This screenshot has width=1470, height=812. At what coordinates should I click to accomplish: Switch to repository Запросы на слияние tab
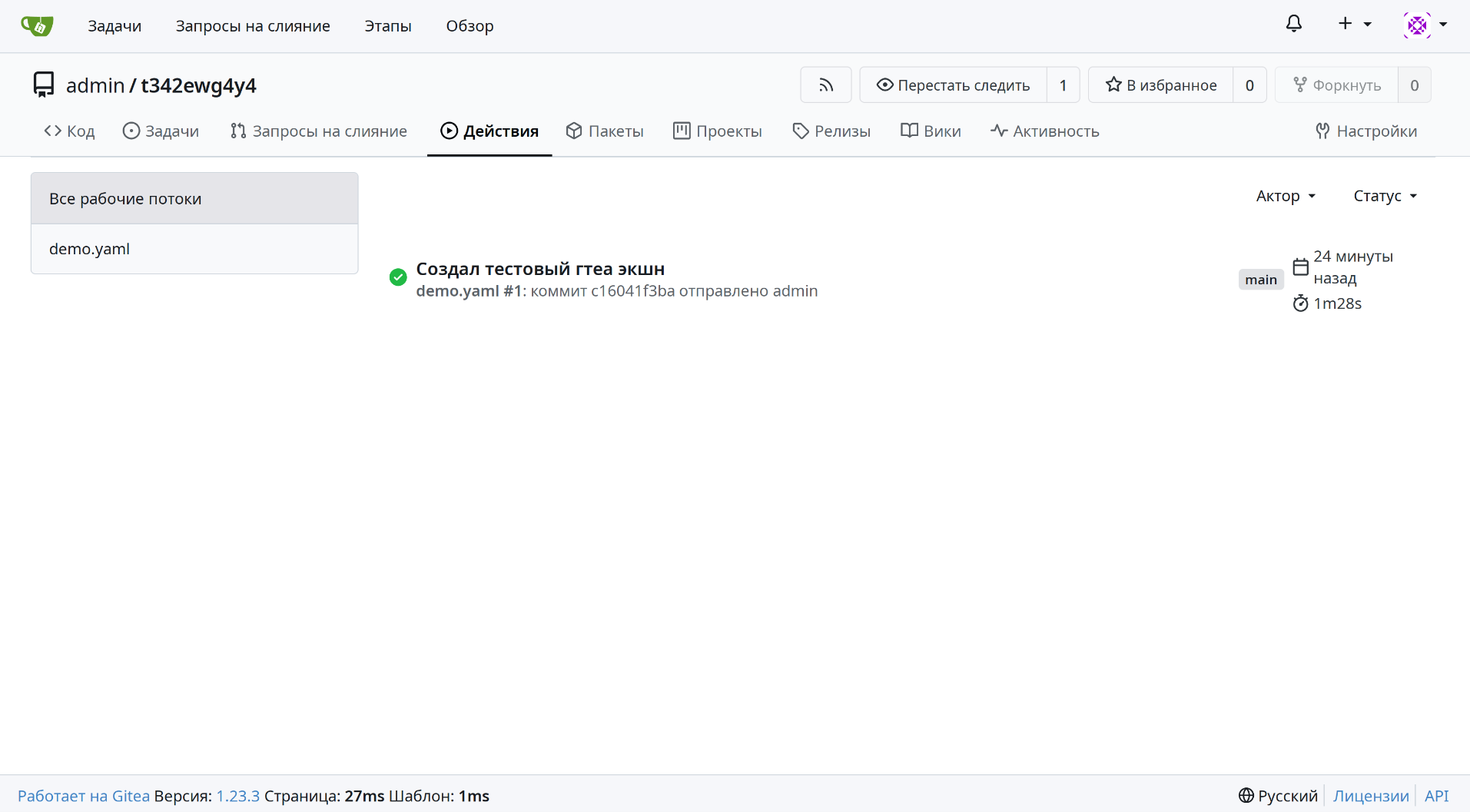(319, 131)
